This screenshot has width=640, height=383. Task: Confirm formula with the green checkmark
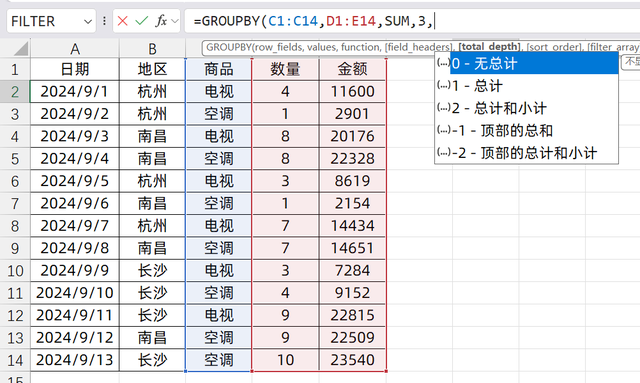141,21
